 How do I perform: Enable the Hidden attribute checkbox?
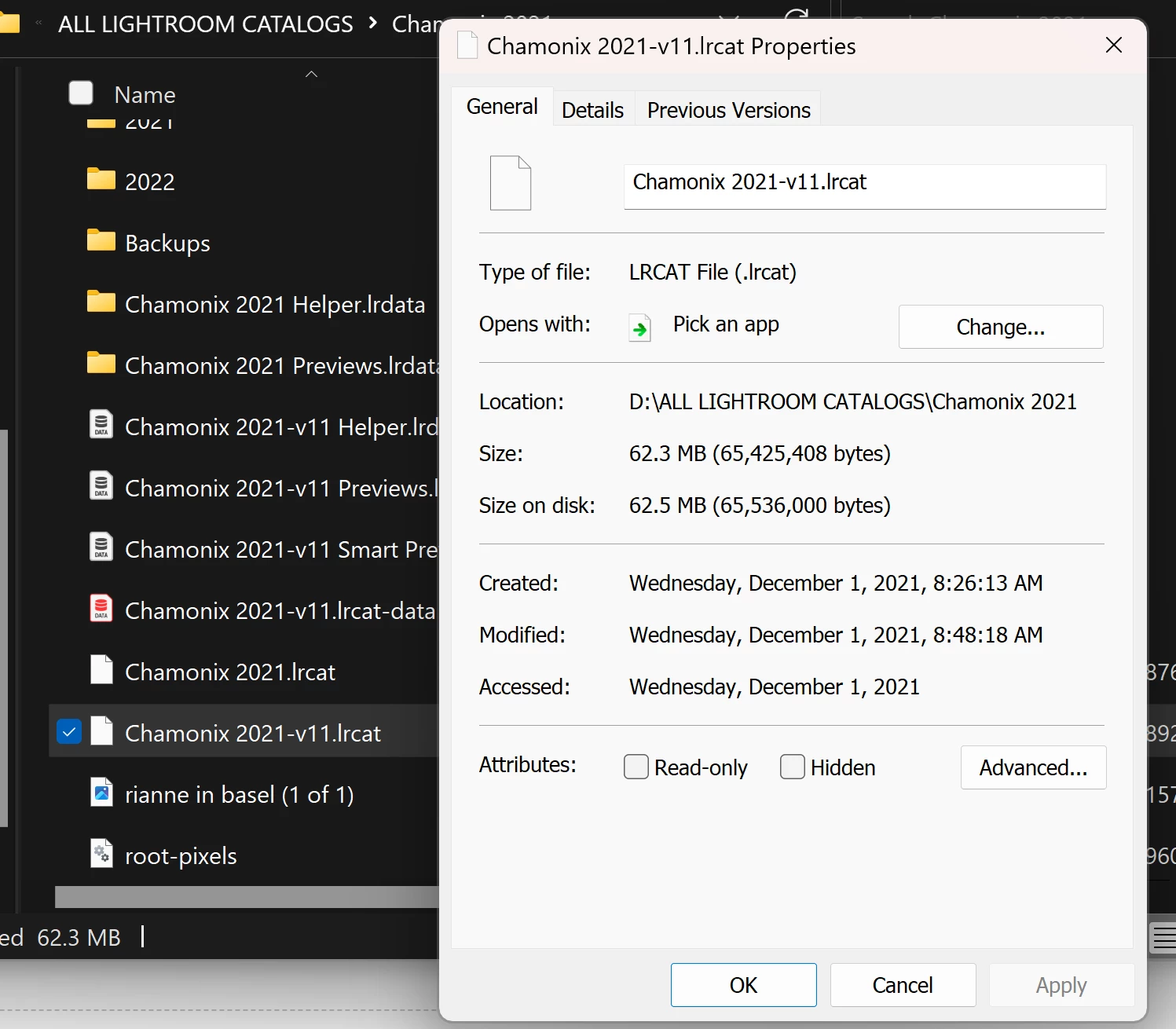click(x=793, y=767)
